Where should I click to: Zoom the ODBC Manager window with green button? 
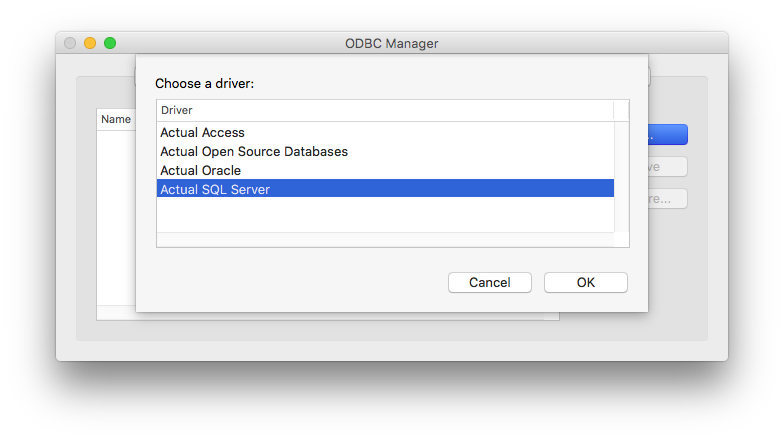pyautogui.click(x=110, y=43)
